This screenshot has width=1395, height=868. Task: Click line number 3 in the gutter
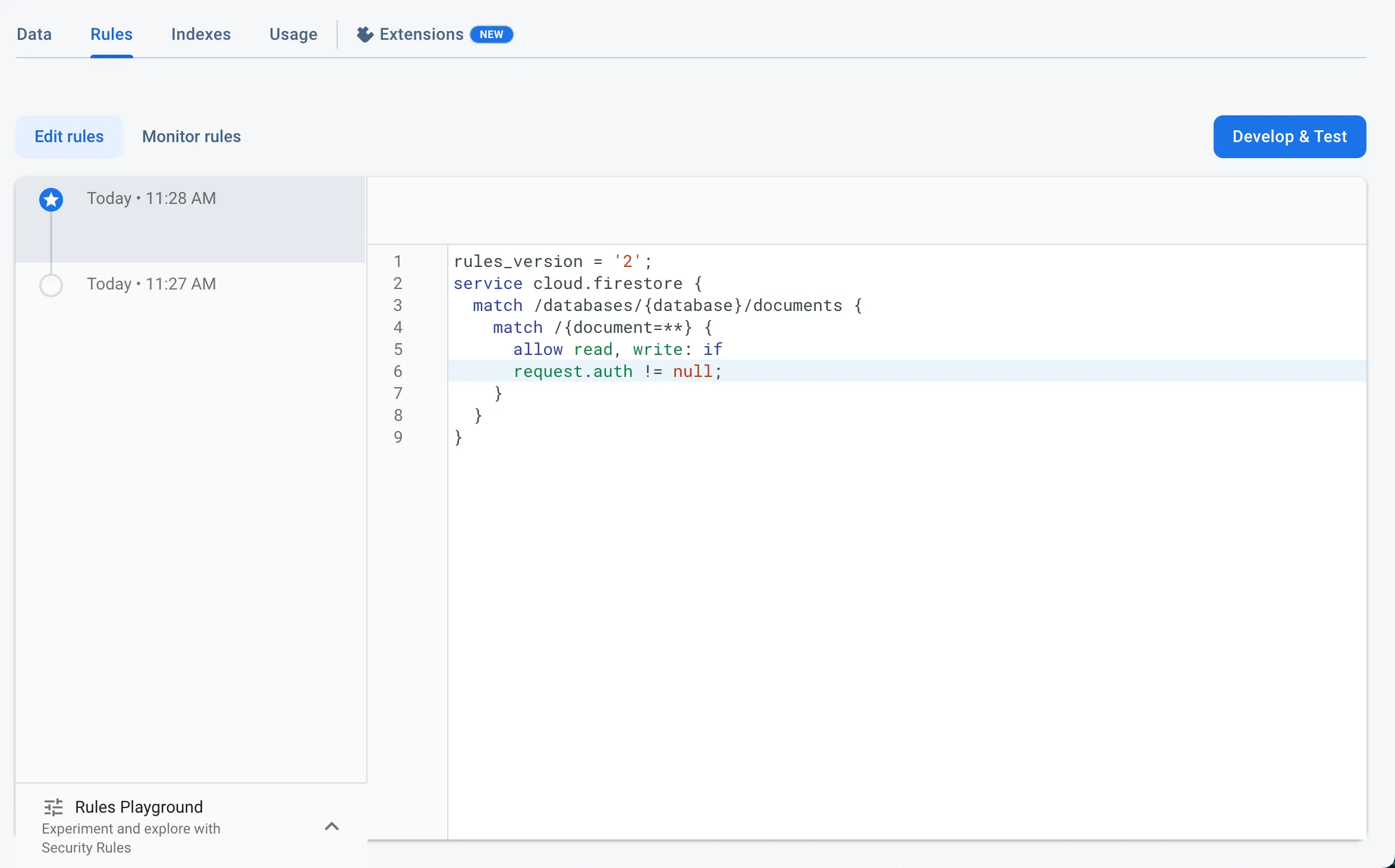[x=398, y=305]
